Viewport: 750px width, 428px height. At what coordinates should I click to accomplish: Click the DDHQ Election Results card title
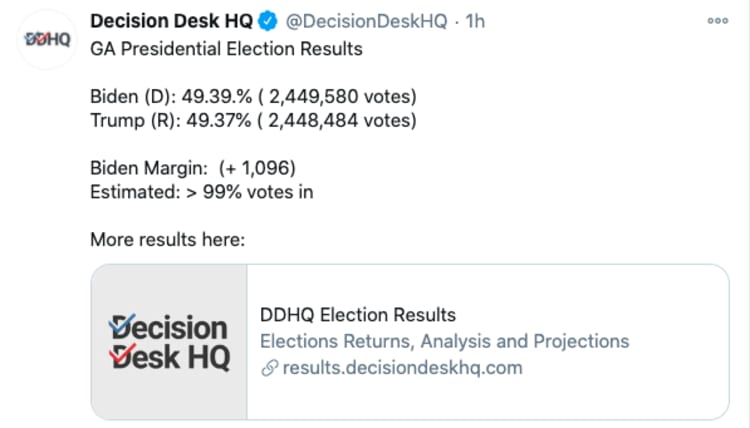pyautogui.click(x=357, y=315)
